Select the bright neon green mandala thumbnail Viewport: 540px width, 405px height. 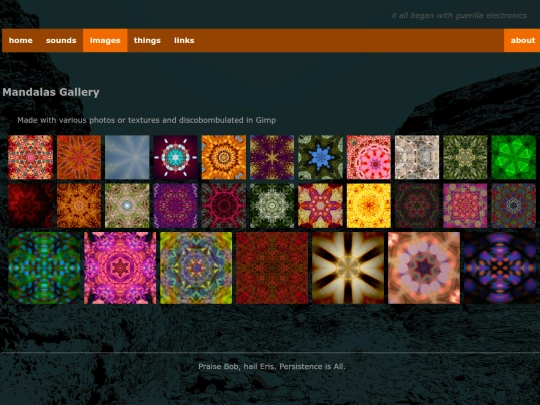pos(513,157)
